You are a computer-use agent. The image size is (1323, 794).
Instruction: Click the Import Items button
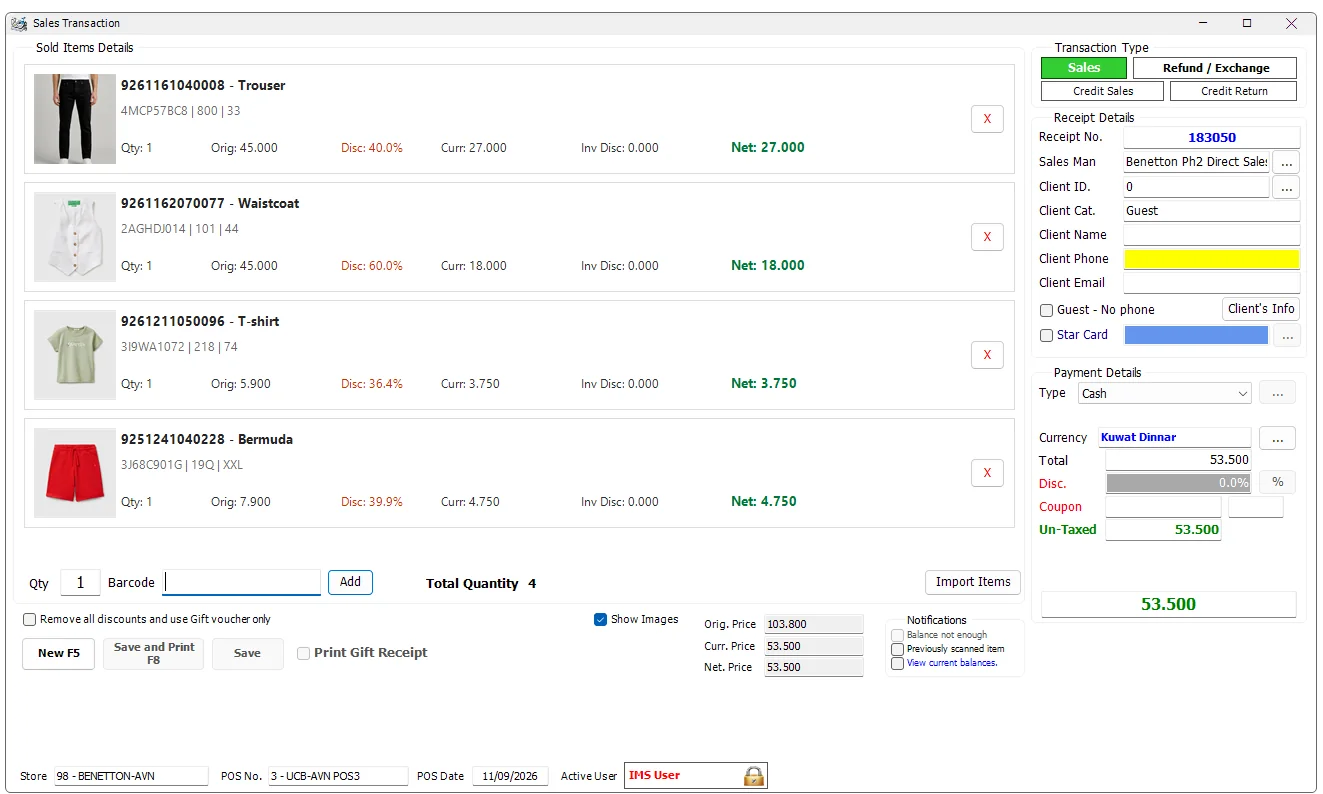[973, 582]
